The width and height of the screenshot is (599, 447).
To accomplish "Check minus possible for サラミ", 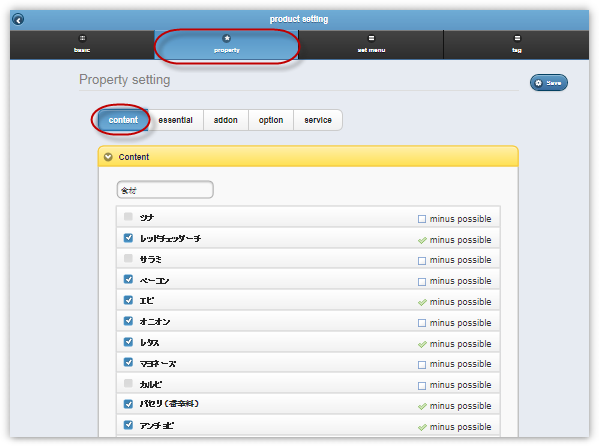I will pos(422,261).
